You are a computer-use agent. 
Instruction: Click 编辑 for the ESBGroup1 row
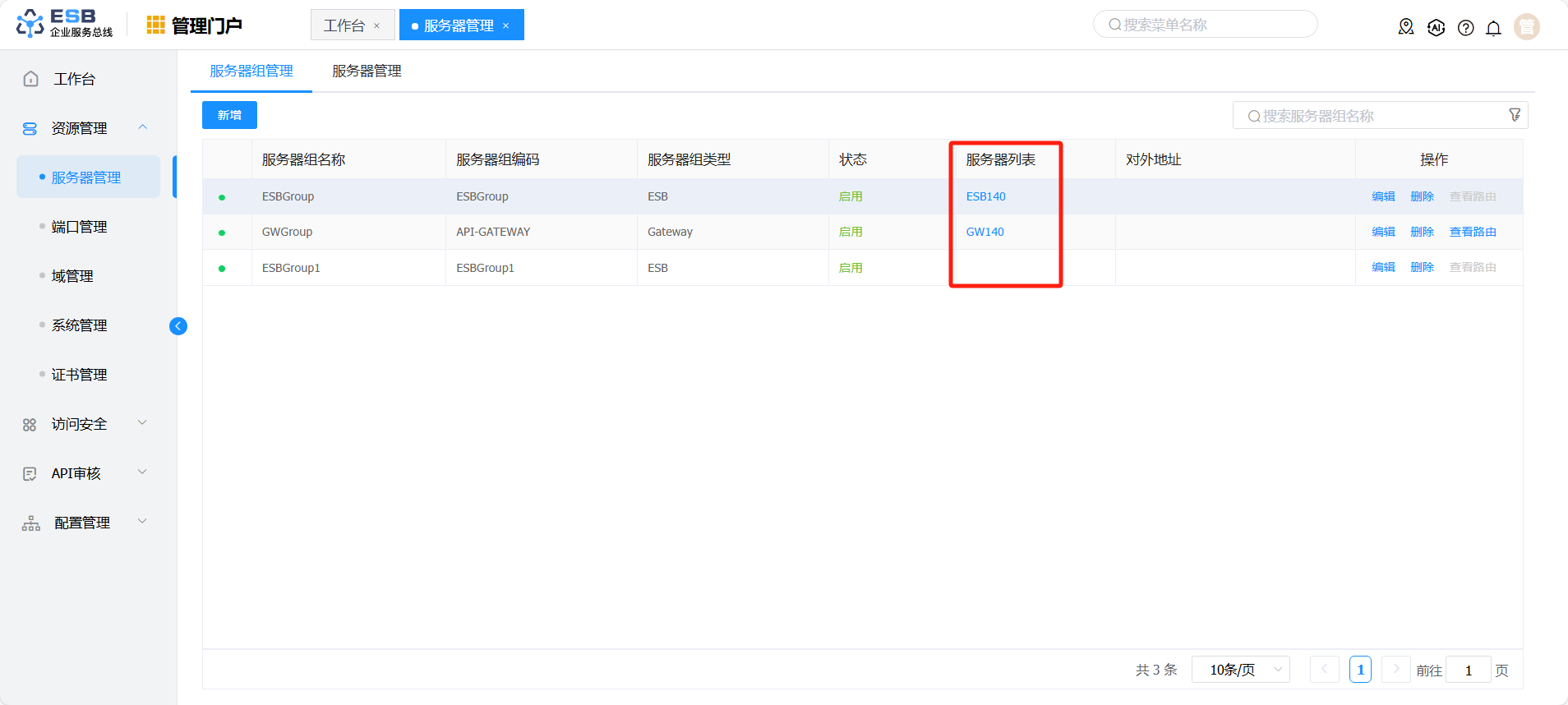pos(1383,267)
